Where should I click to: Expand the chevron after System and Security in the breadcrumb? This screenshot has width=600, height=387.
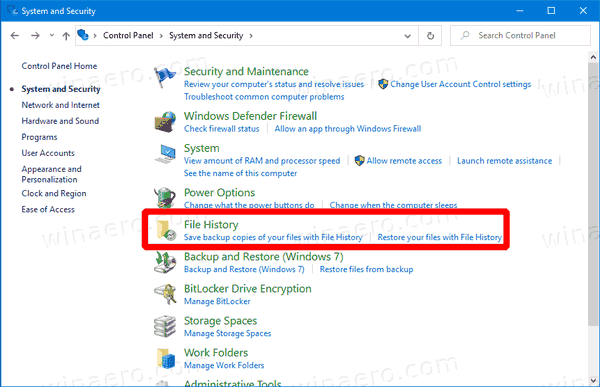tap(251, 36)
